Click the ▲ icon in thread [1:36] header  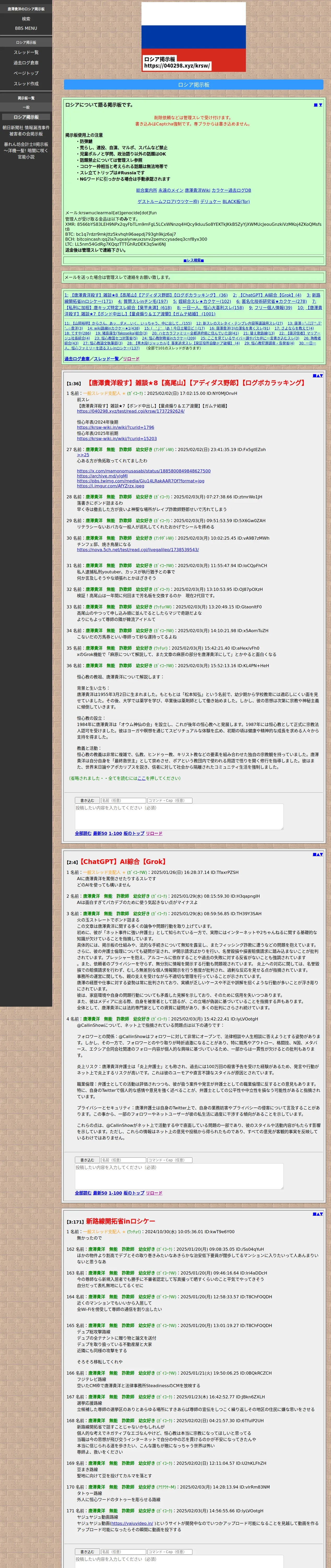click(318, 376)
